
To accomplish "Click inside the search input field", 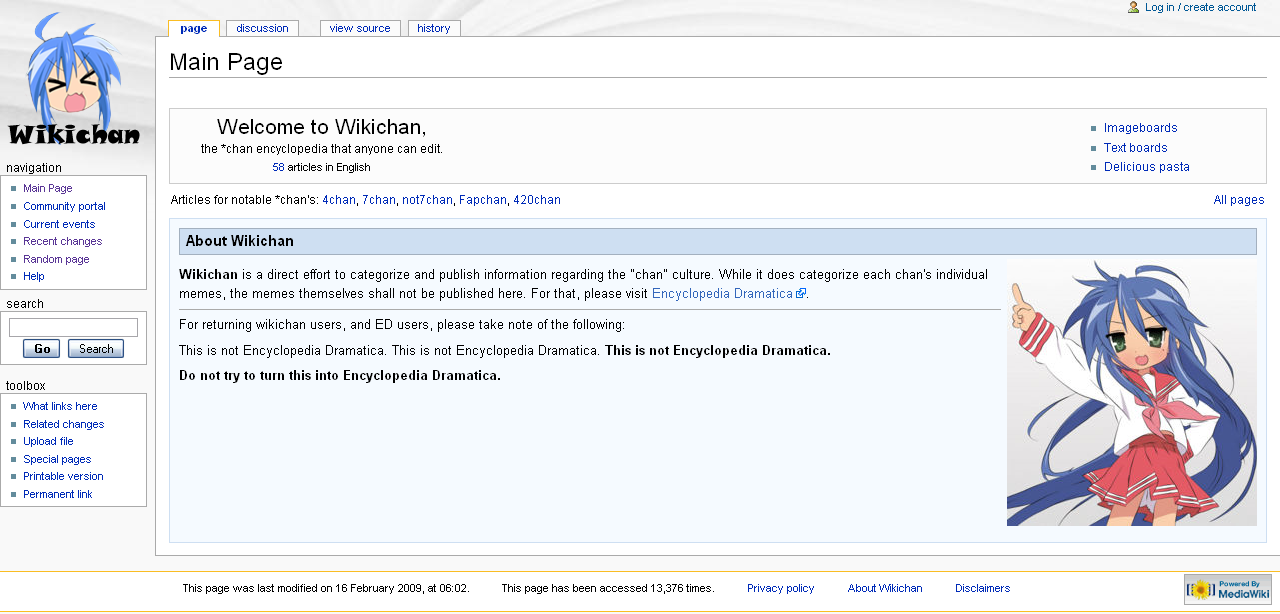I will click(73, 327).
